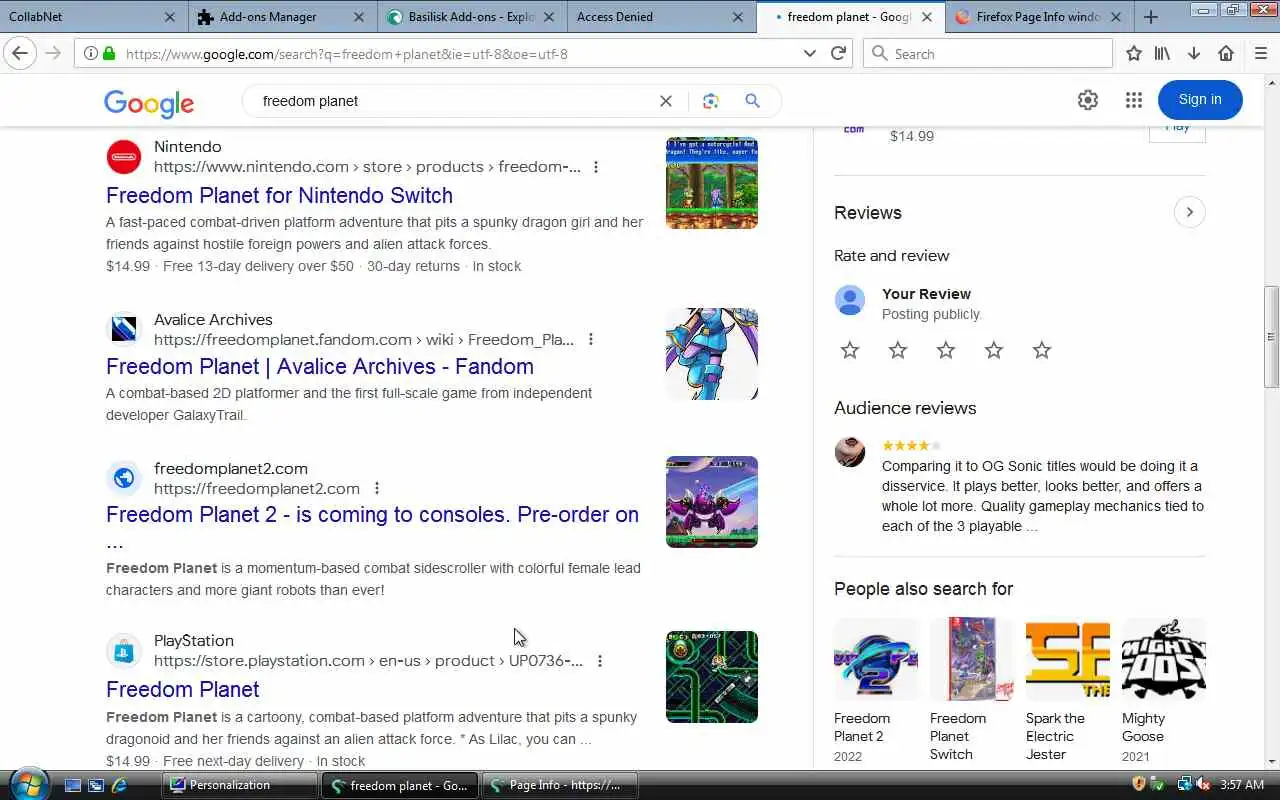Click the Show Desktop icon in the taskbar
The image size is (1280, 800).
(x=73, y=786)
